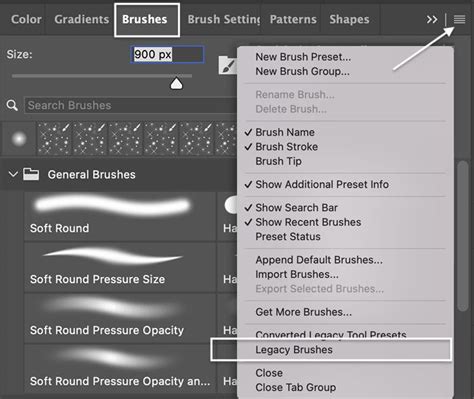The width and height of the screenshot is (474, 399).
Task: Select the soft round recent brush thumbnail
Action: coord(19,139)
